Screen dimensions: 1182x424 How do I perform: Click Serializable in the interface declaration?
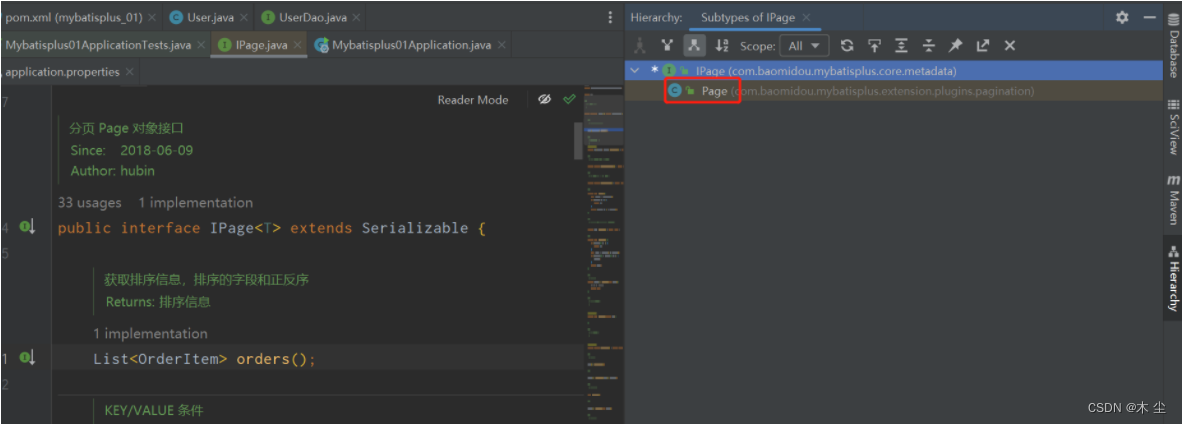(415, 228)
